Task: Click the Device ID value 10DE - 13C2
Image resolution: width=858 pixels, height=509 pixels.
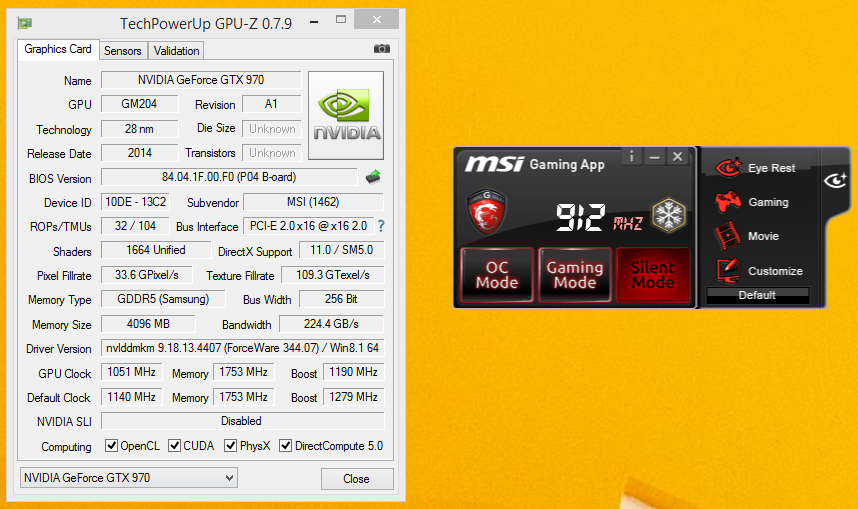Action: click(x=135, y=202)
